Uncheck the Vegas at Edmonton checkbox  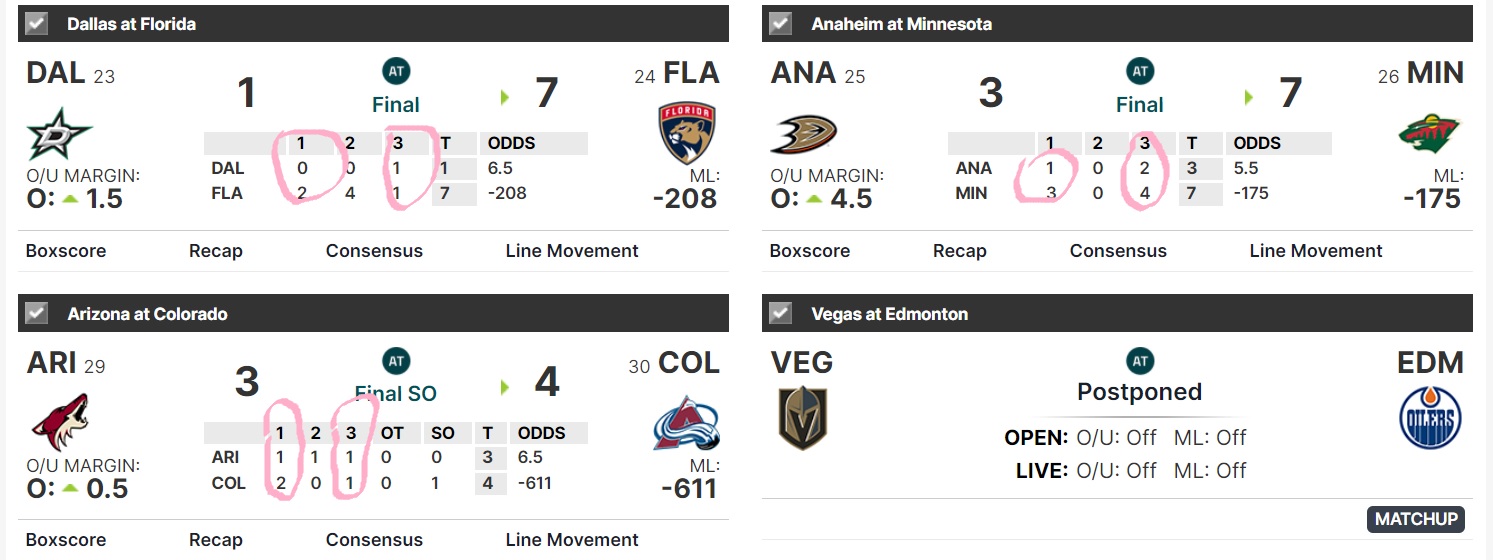click(x=781, y=313)
